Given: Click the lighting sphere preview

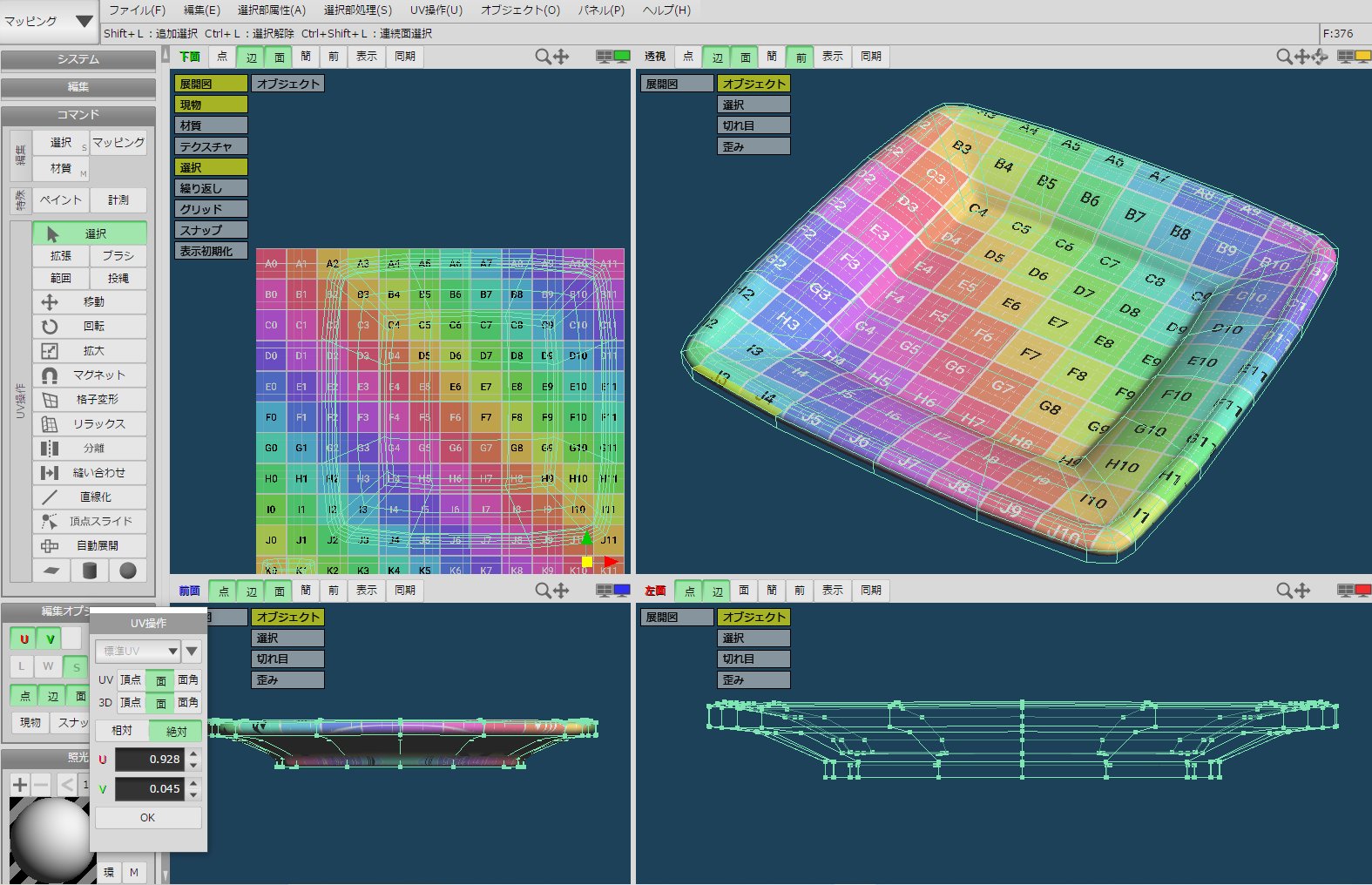Looking at the screenshot, I should pyautogui.click(x=48, y=840).
